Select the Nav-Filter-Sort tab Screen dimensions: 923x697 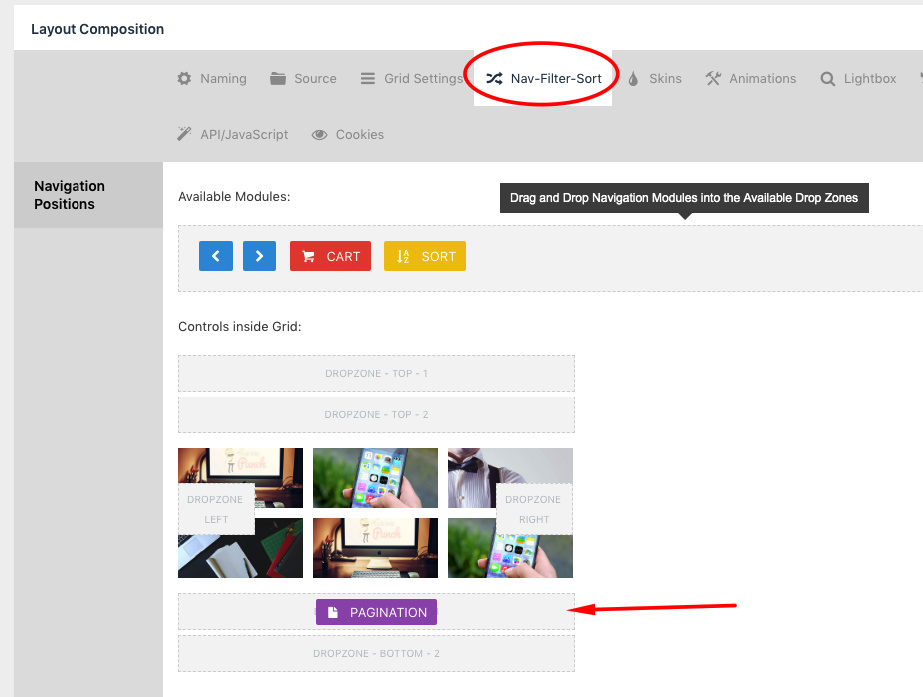click(543, 78)
